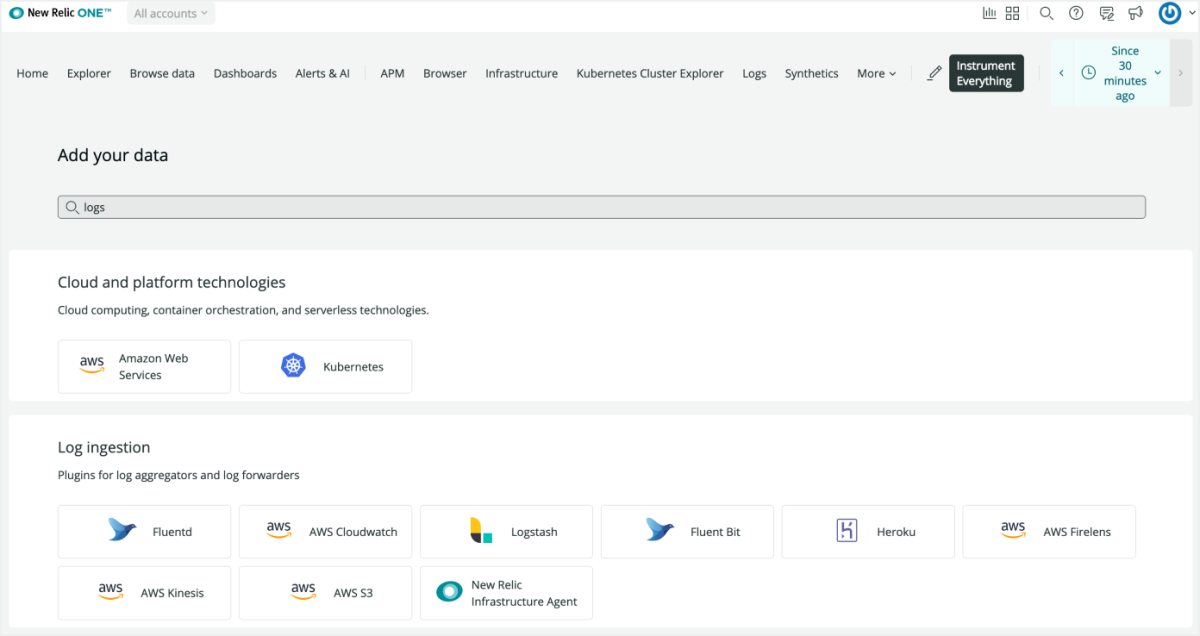The image size is (1200, 636).
Task: Open the feedback chat icon
Action: [x=1106, y=13]
